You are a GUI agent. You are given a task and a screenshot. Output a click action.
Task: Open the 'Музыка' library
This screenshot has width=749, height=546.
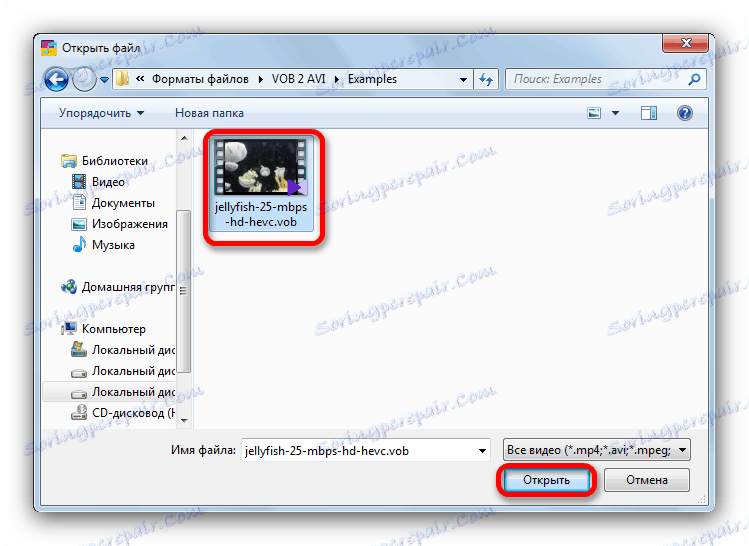pos(113,245)
